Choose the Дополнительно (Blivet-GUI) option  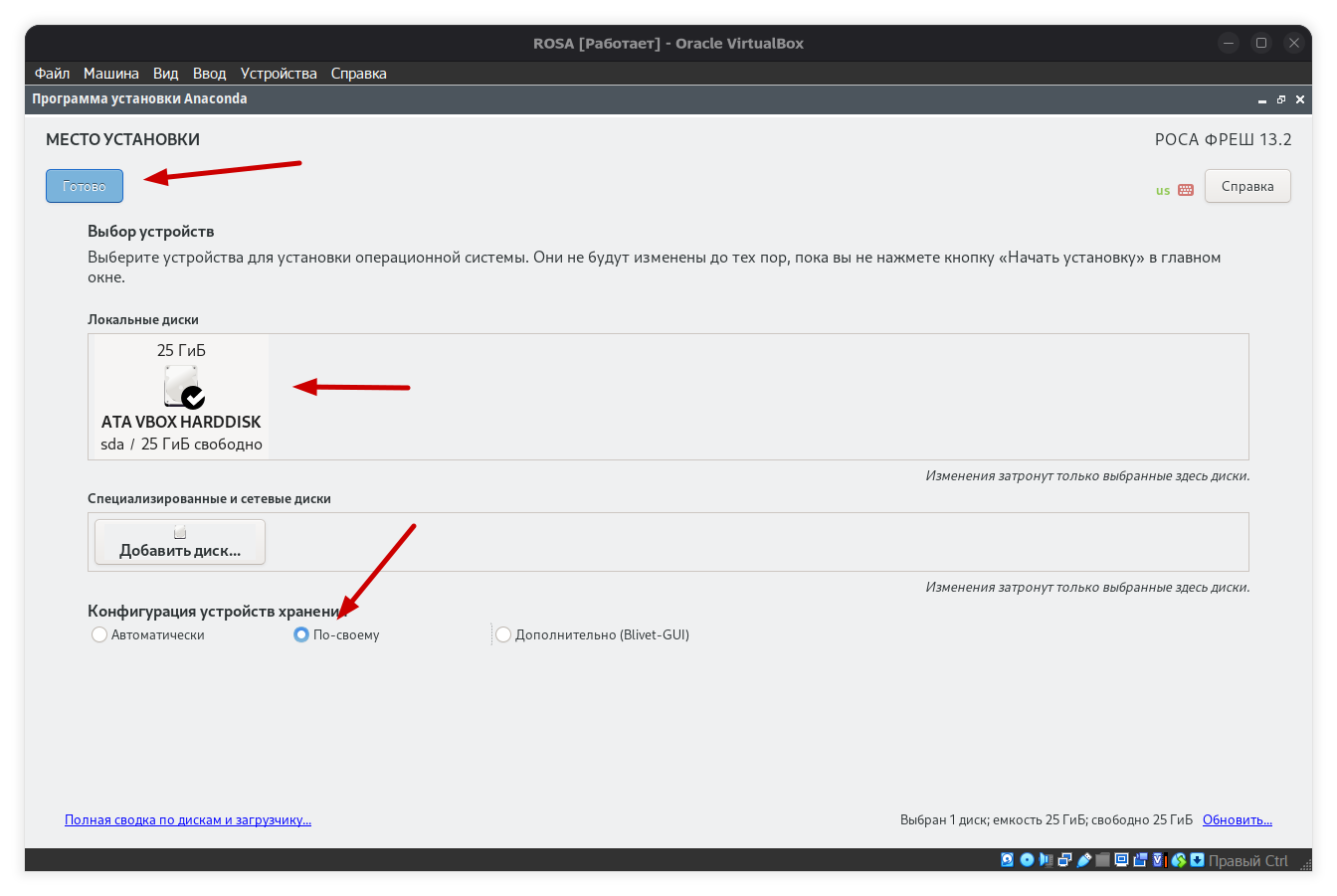coord(593,634)
